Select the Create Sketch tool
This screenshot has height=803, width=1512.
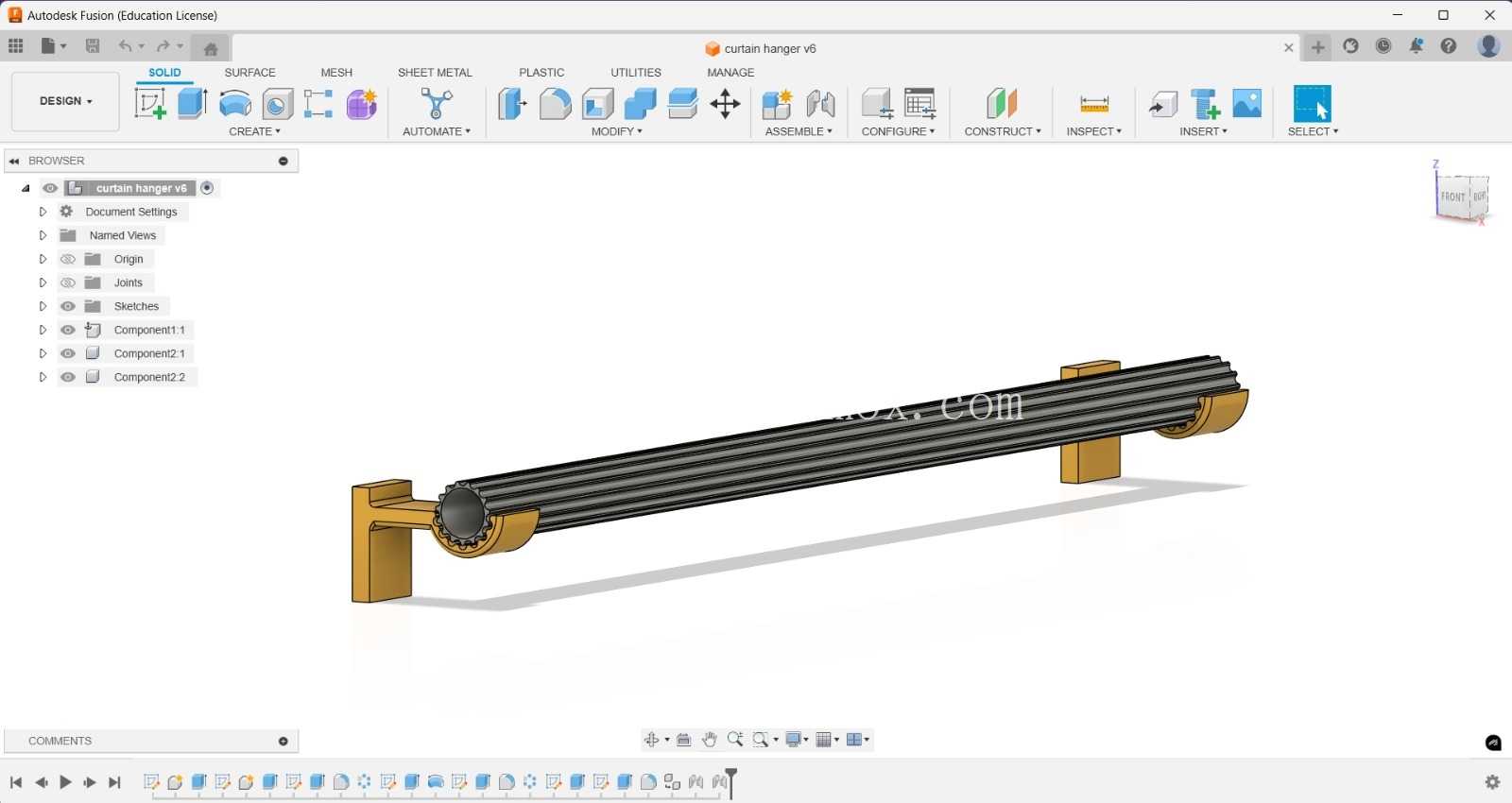click(150, 103)
